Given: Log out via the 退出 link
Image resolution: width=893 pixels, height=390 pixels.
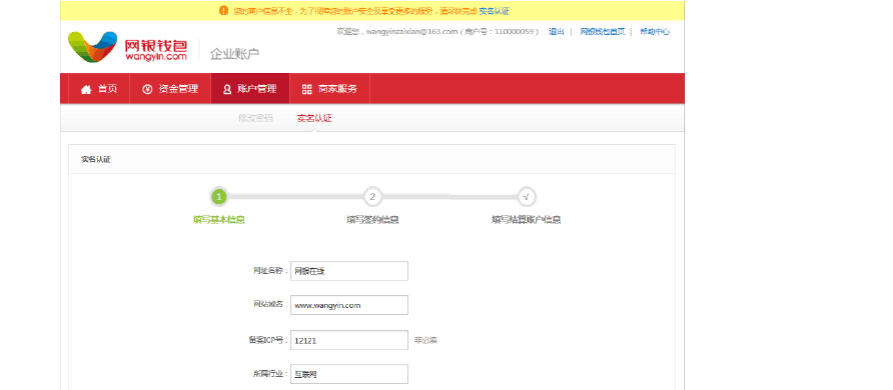Looking at the screenshot, I should 556,32.
